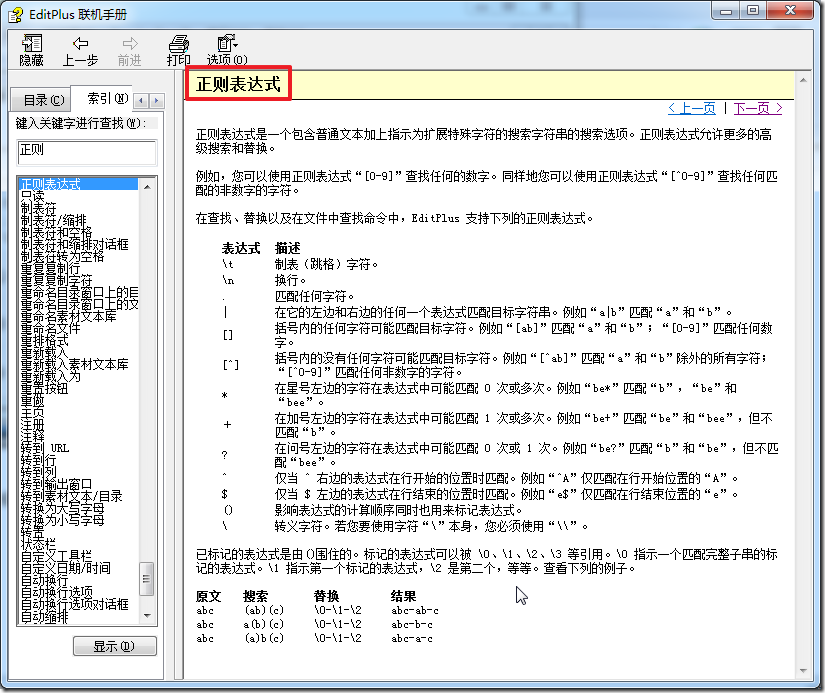The height and width of the screenshot is (693, 825).
Task: Select index entry 转到输出窗口
Action: point(56,484)
